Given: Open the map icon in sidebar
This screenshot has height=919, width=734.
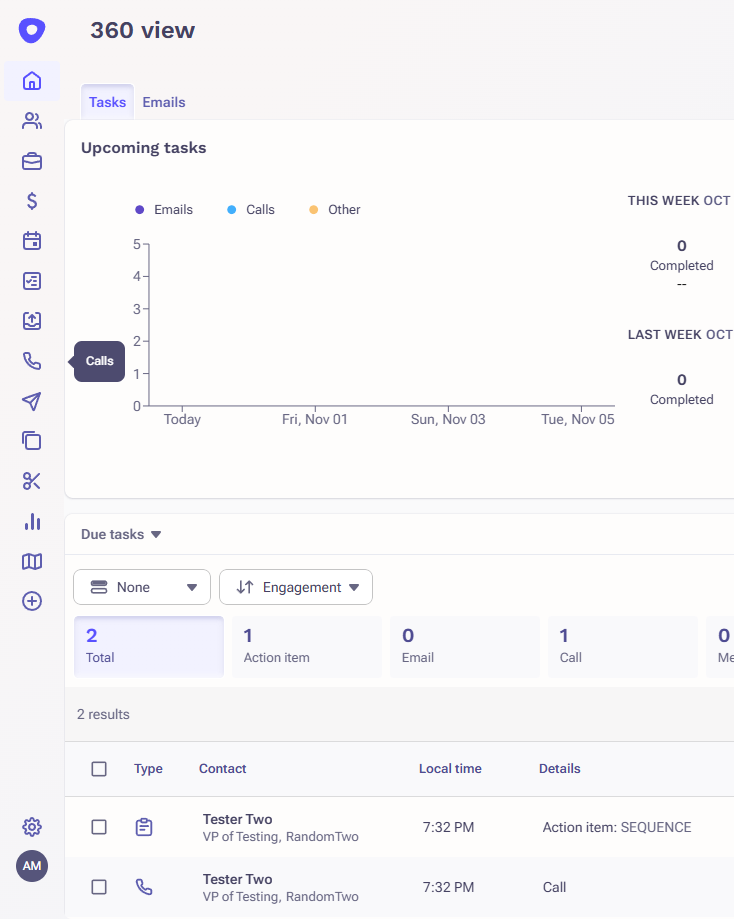Looking at the screenshot, I should (32, 561).
